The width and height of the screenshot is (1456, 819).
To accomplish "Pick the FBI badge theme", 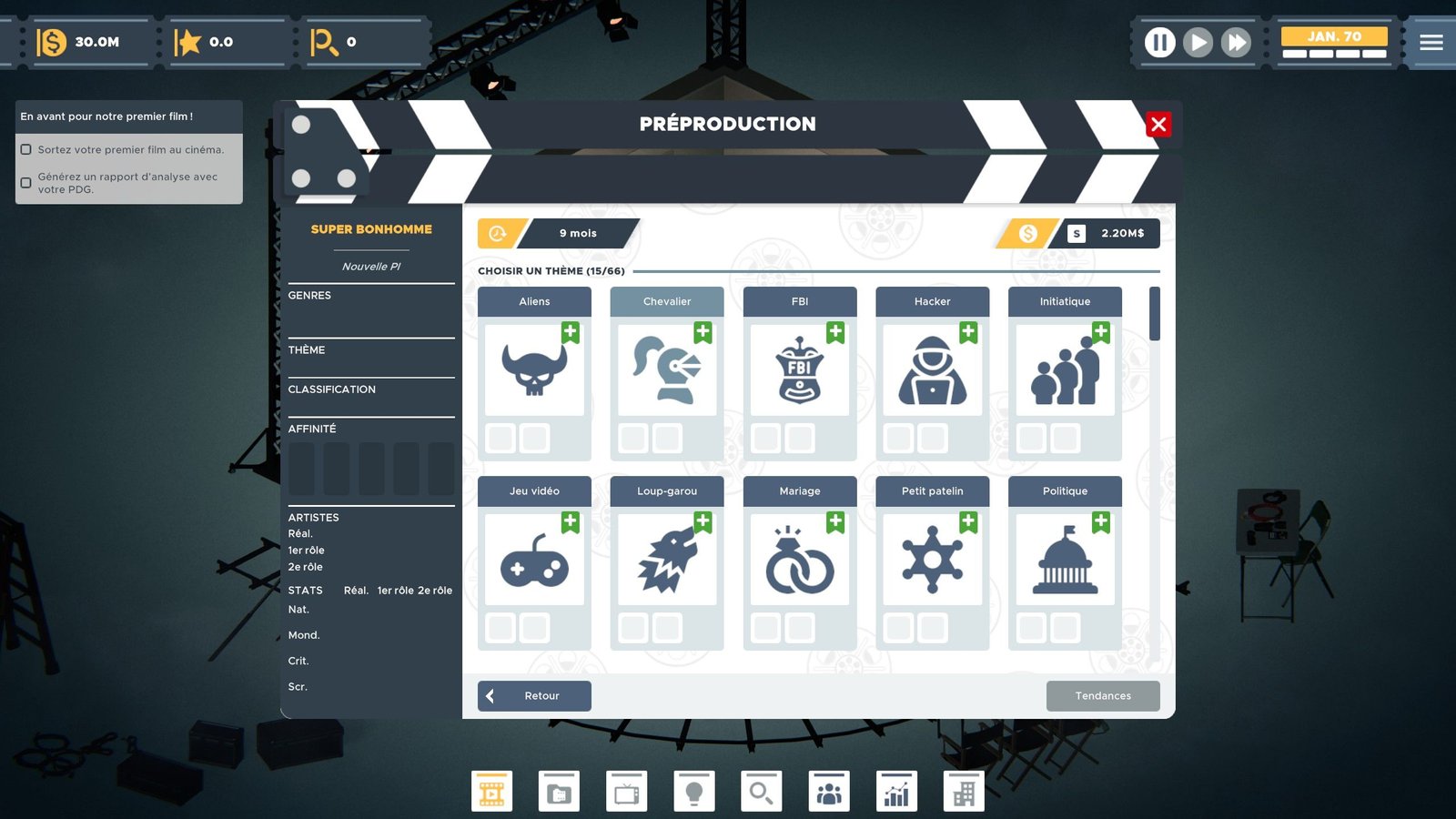I will (800, 370).
